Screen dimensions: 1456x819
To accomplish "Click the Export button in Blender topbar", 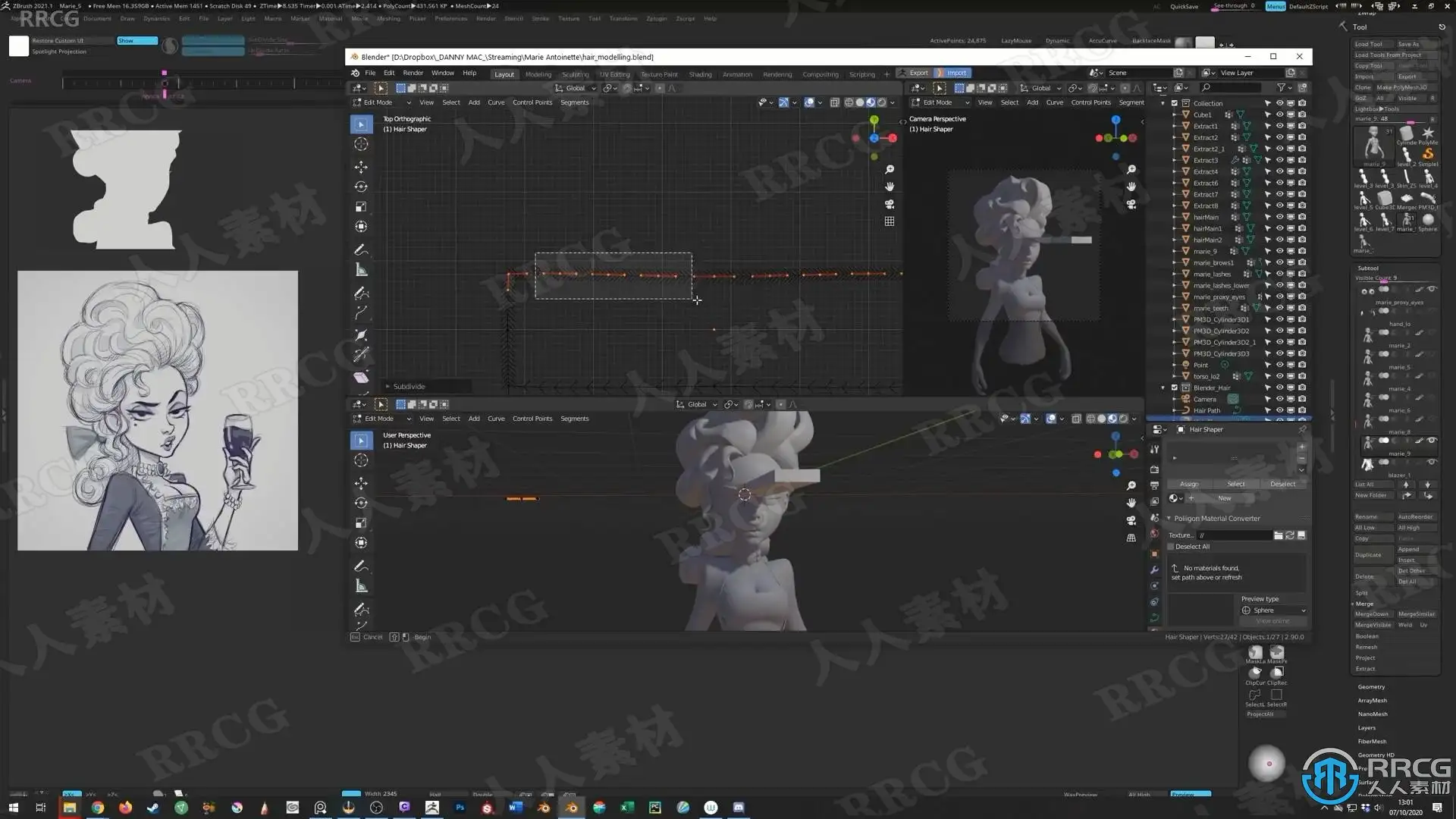I will coord(914,73).
